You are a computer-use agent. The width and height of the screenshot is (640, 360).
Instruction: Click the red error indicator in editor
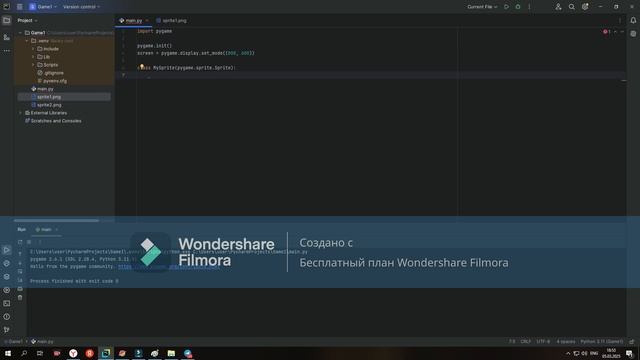click(x=607, y=32)
